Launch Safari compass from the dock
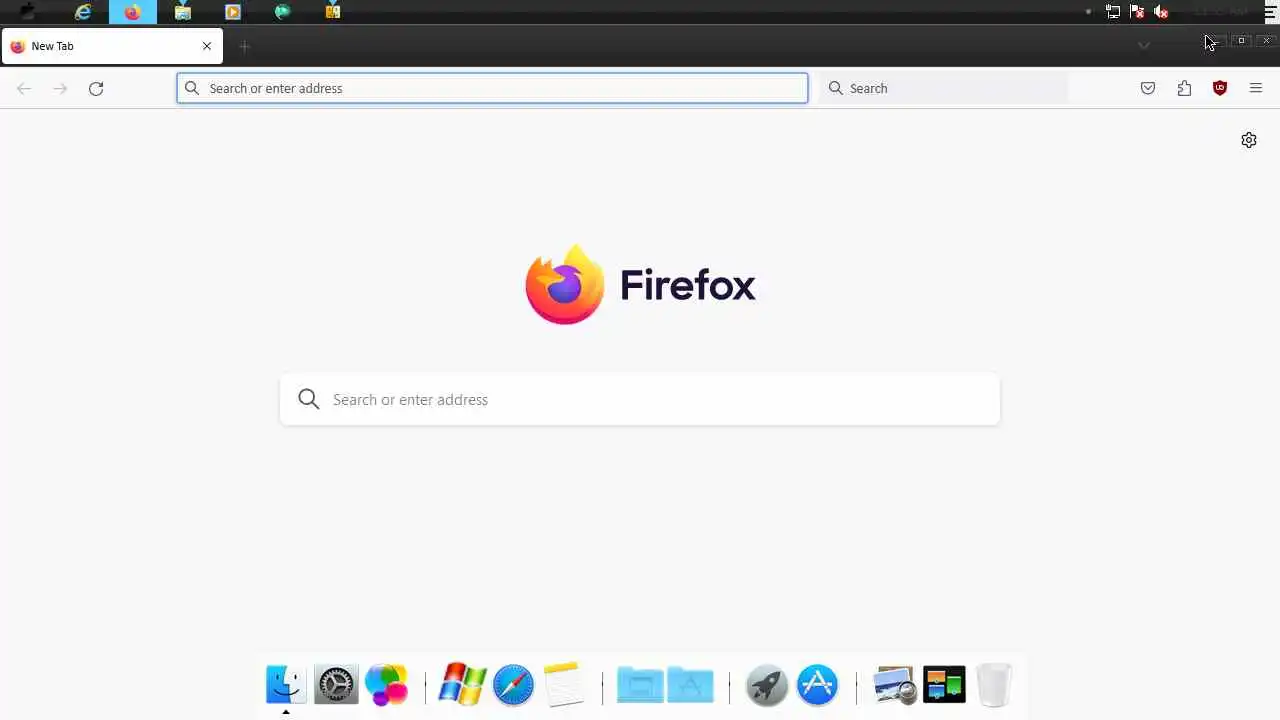 tap(513, 685)
